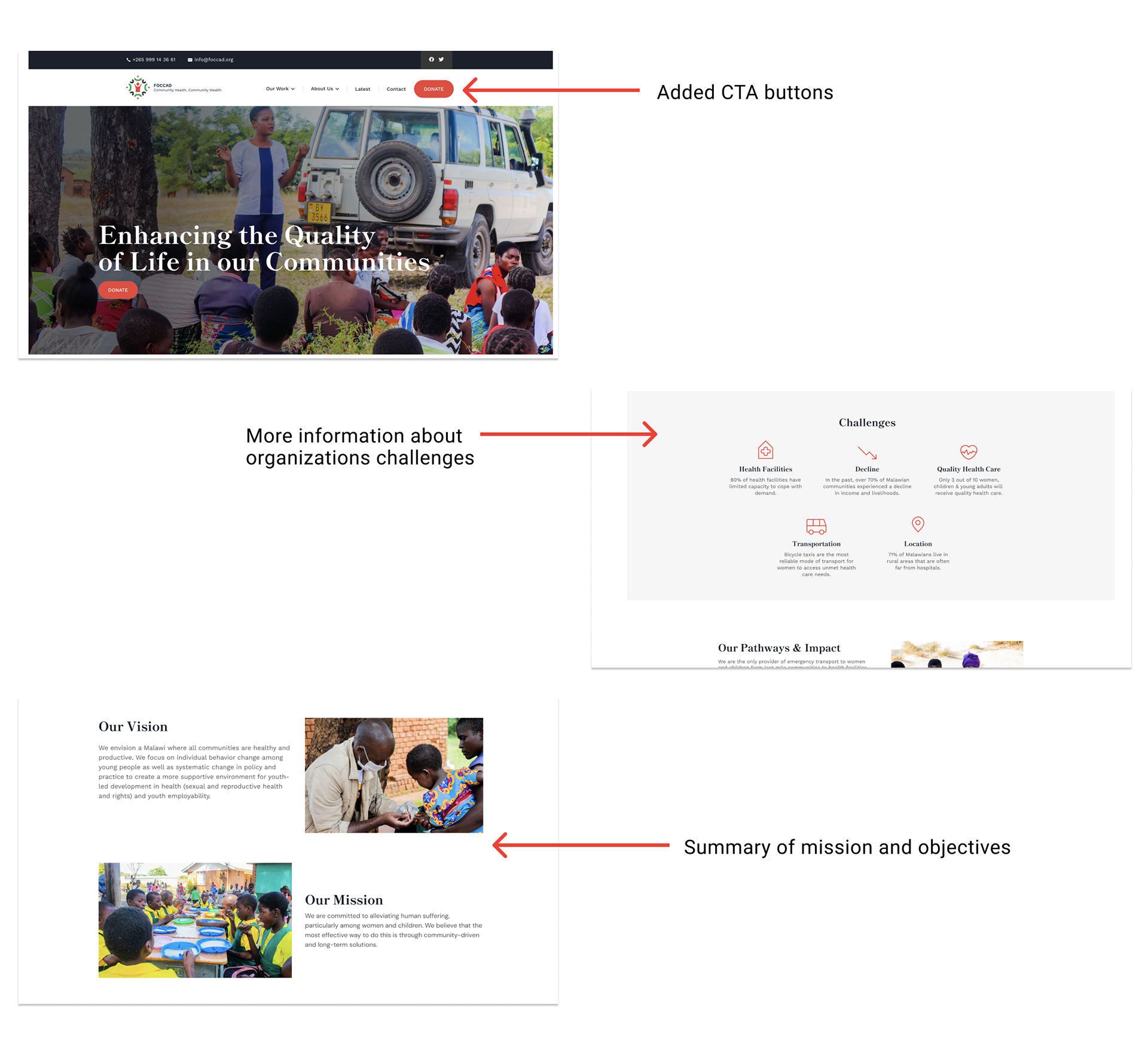Click the Our Mission heading
The image size is (1148, 1048).
pos(344,900)
